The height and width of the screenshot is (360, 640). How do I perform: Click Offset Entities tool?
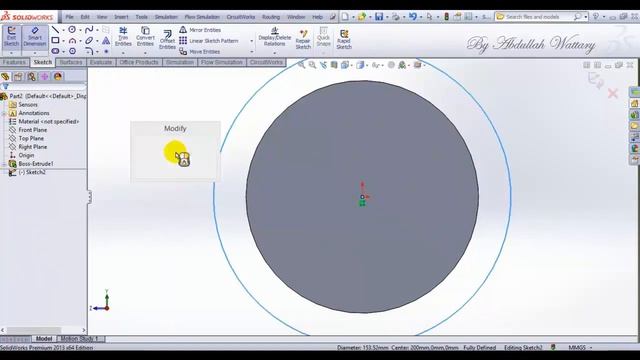pos(167,39)
